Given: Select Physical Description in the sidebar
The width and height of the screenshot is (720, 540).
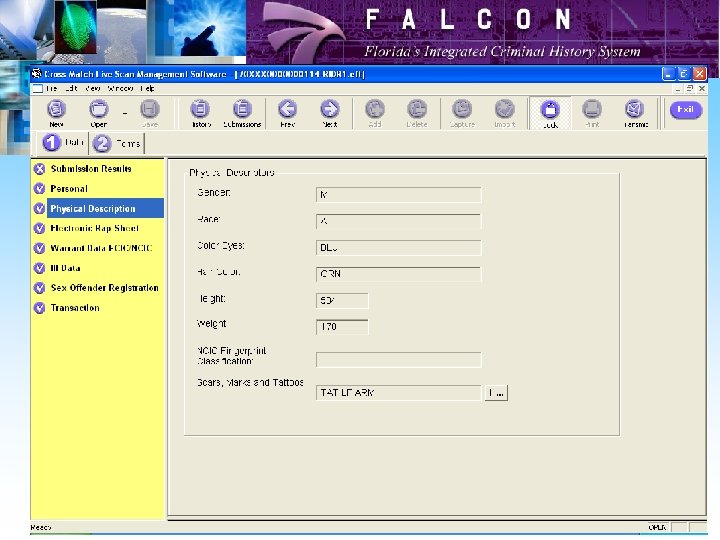Looking at the screenshot, I should click(x=105, y=208).
